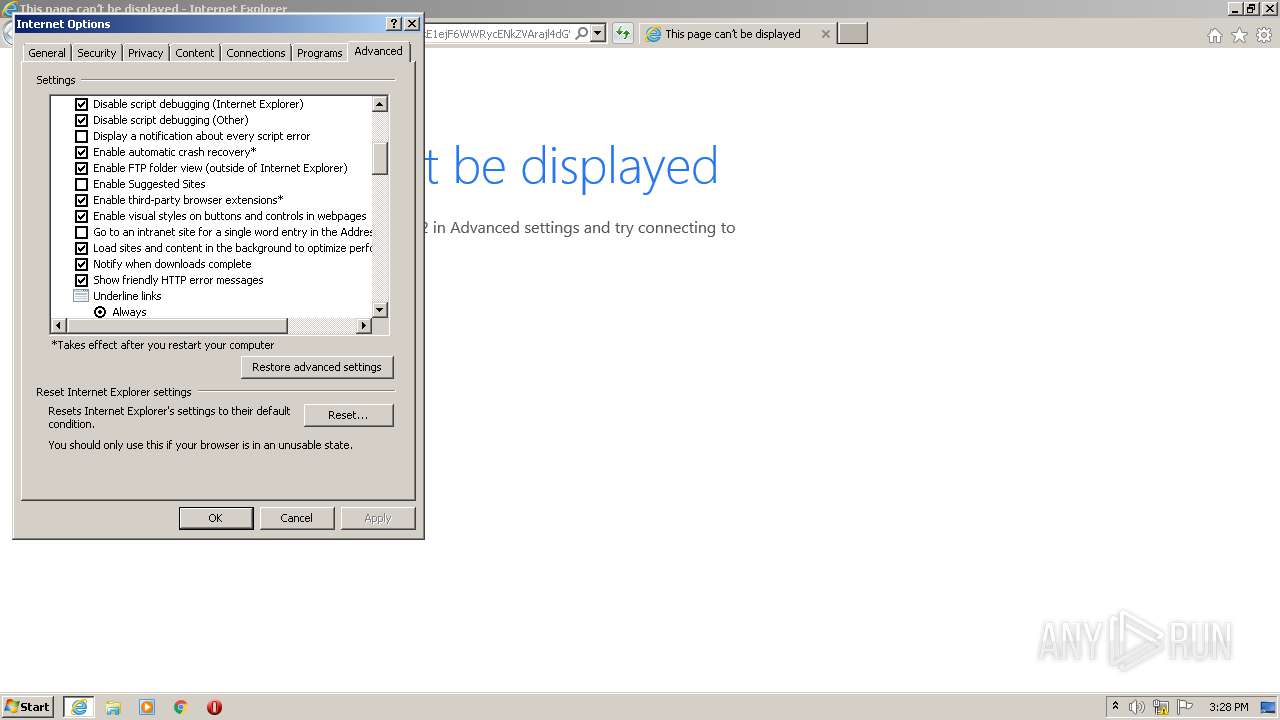1280x720 pixels.
Task: Click settings list scroll down arrow
Action: pos(380,310)
